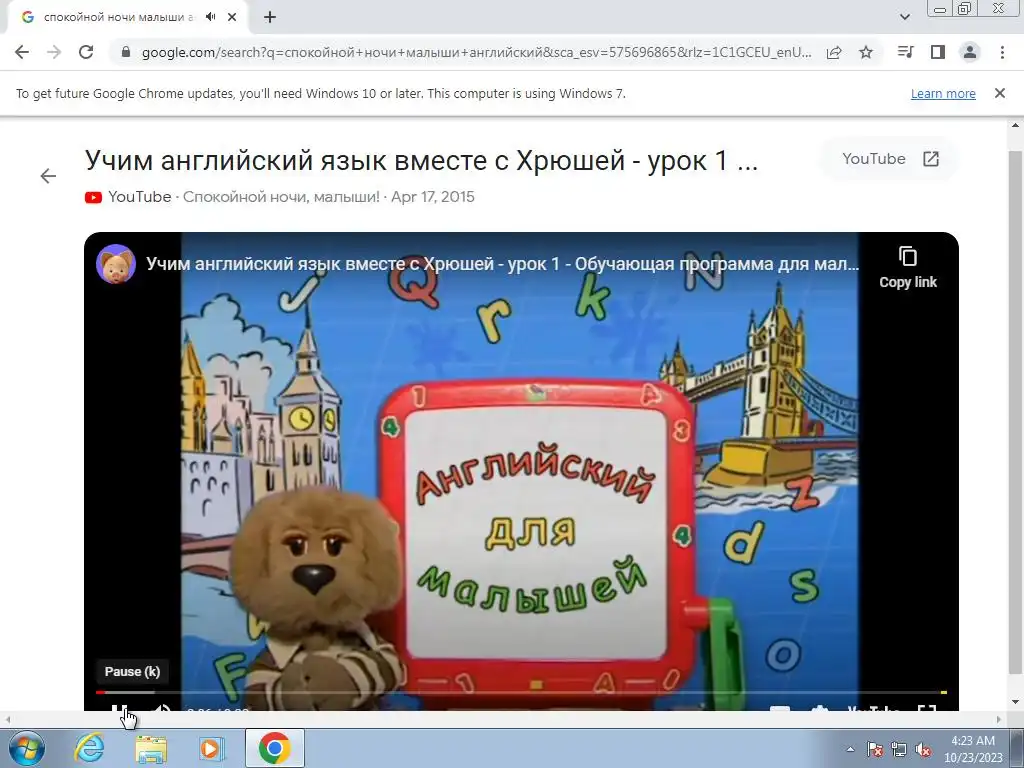1024x768 pixels.
Task: Click the horizontal scrollbar right arrow
Action: pos(999,720)
